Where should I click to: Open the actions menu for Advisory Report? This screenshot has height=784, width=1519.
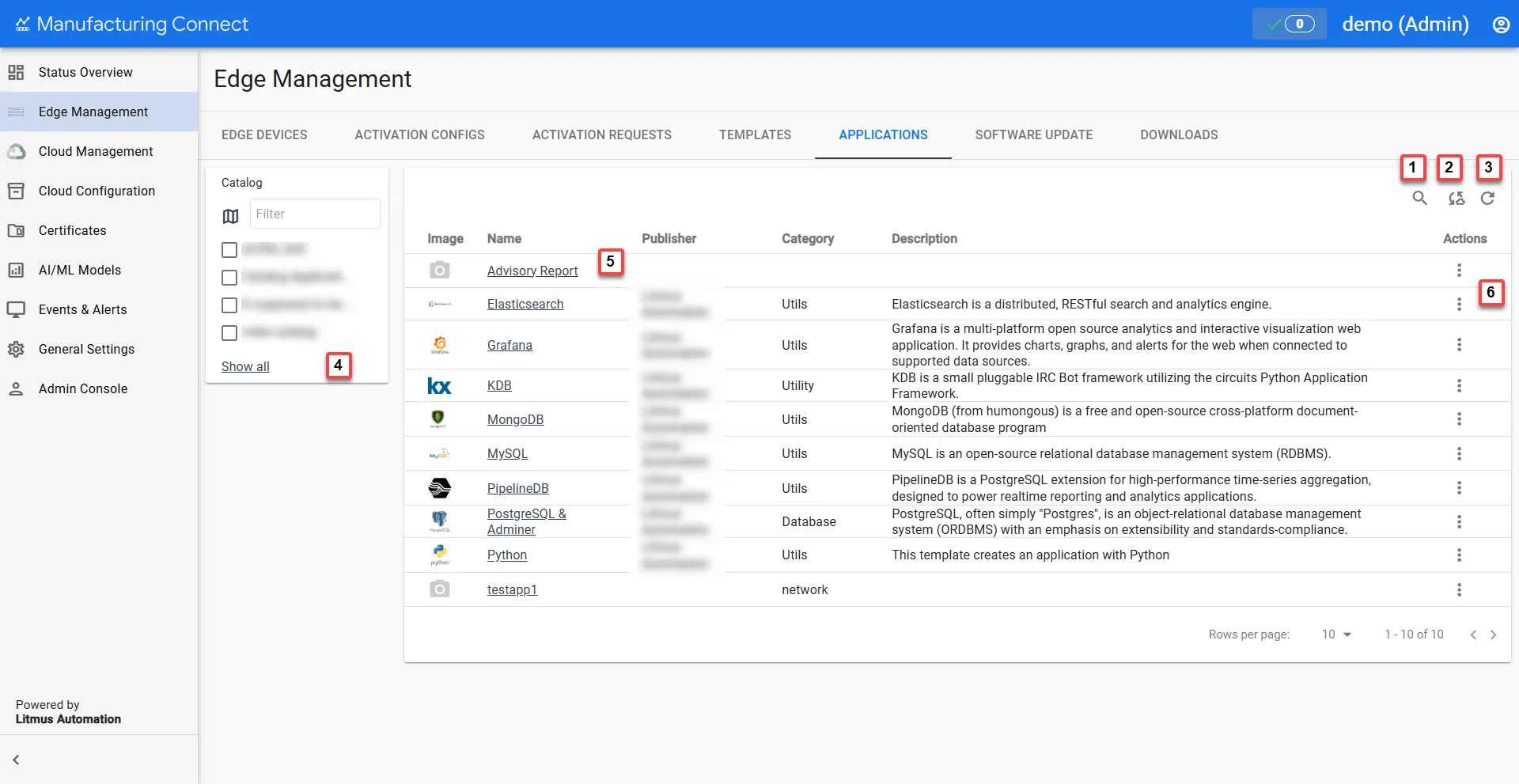(x=1459, y=271)
